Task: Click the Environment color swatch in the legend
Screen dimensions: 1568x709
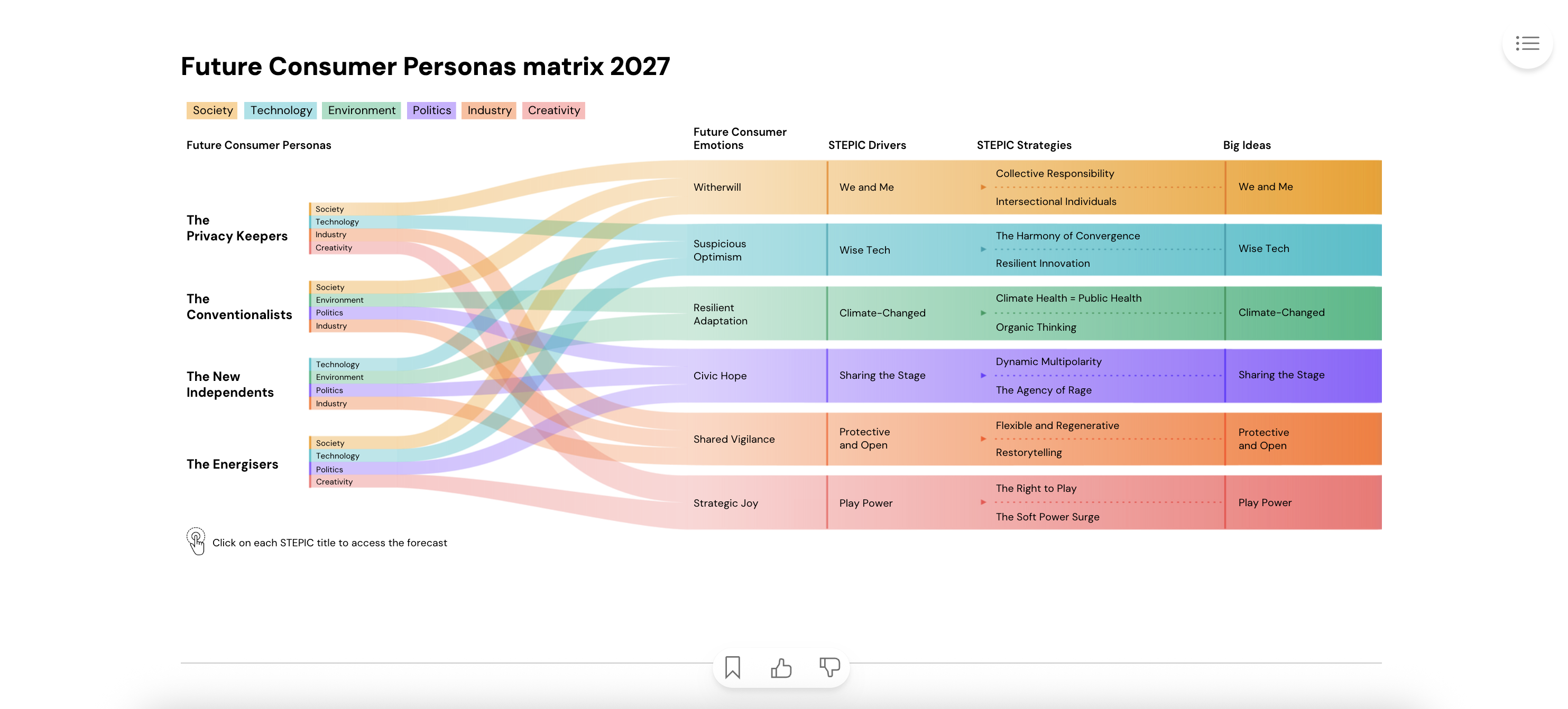Action: (362, 110)
